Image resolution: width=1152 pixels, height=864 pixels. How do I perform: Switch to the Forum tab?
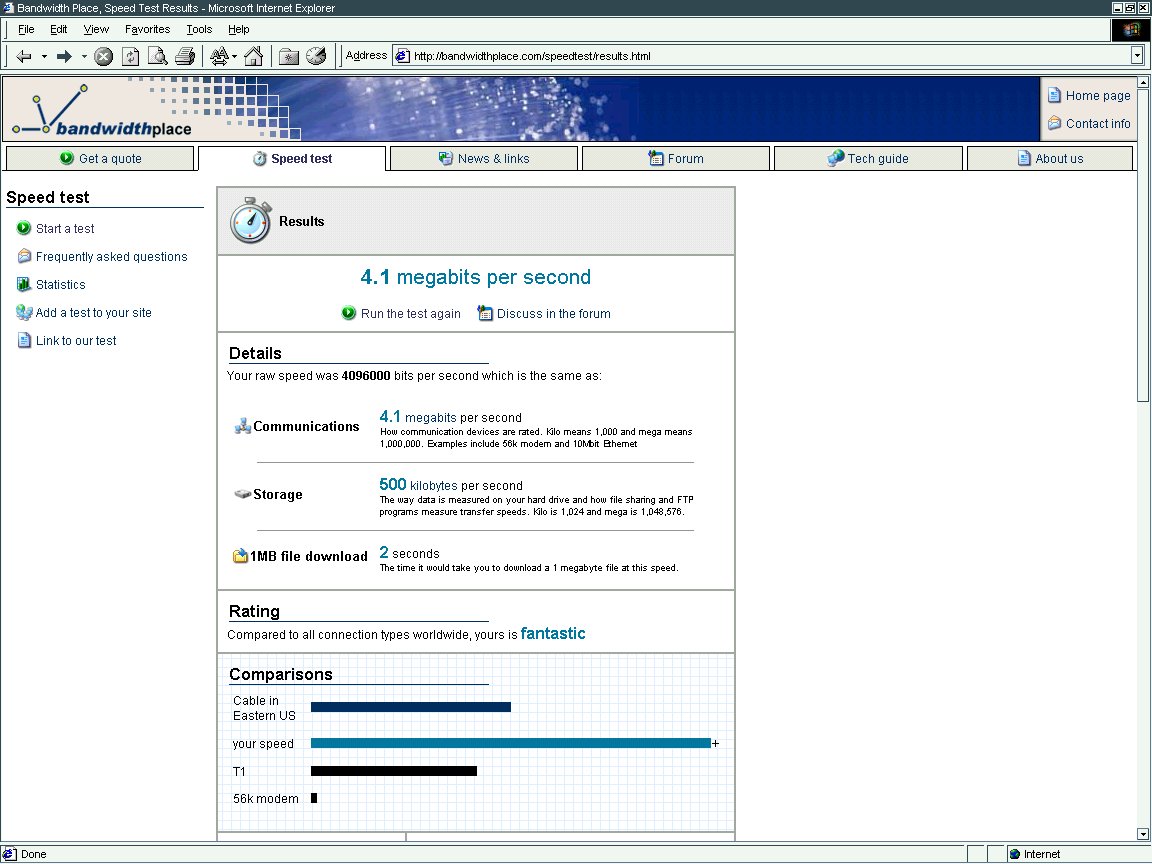click(676, 158)
